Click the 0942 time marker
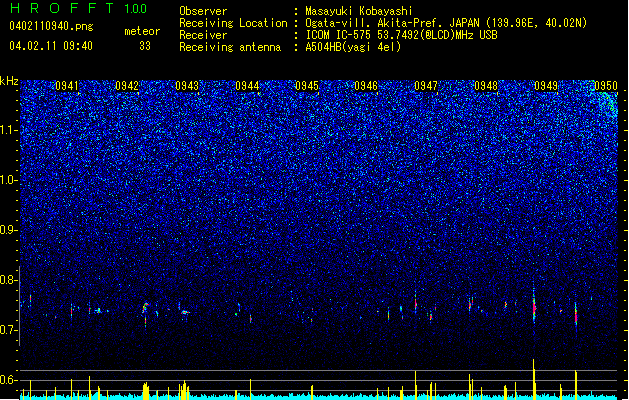 pos(127,86)
